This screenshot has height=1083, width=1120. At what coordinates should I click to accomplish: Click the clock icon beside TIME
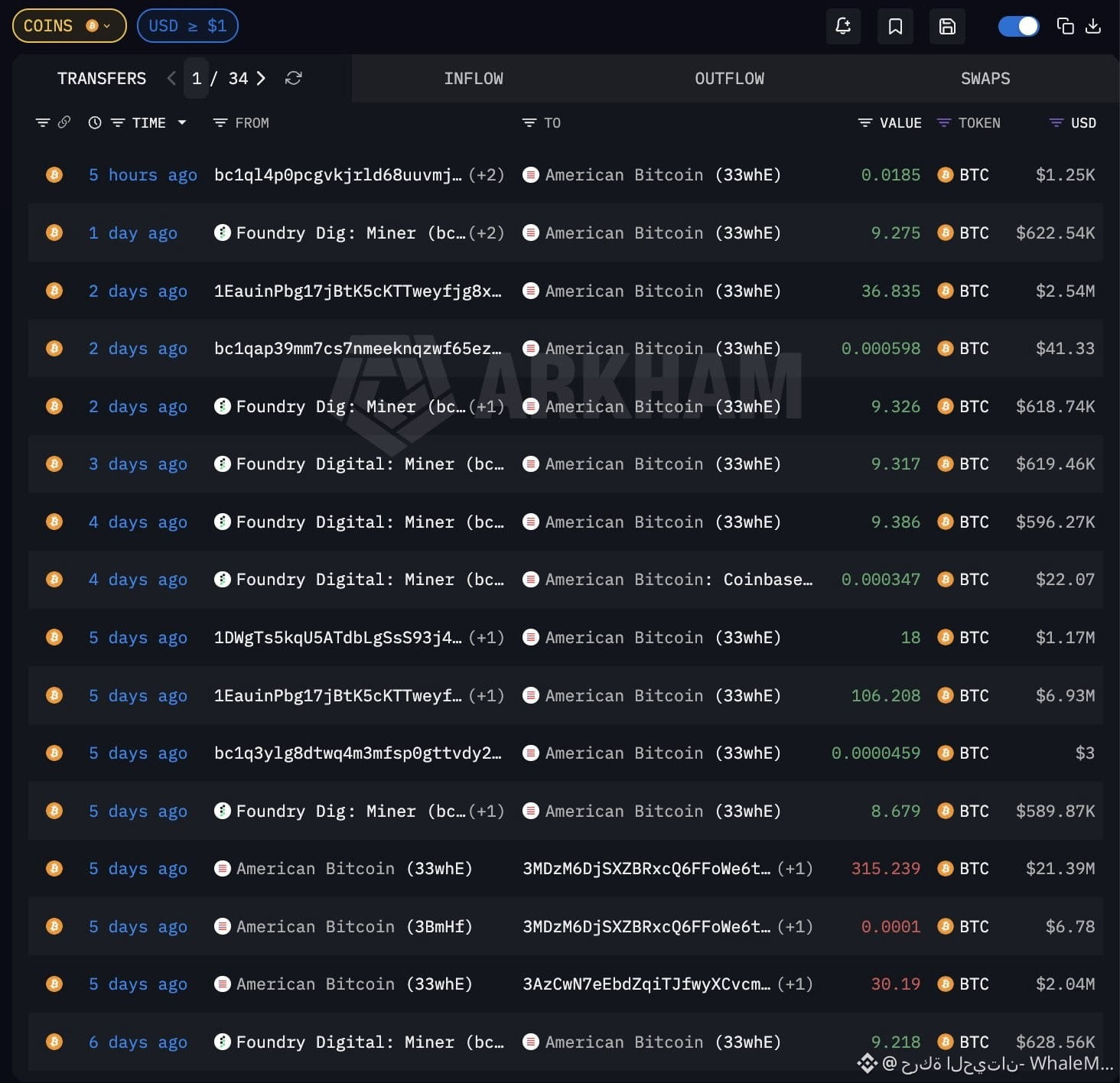95,122
